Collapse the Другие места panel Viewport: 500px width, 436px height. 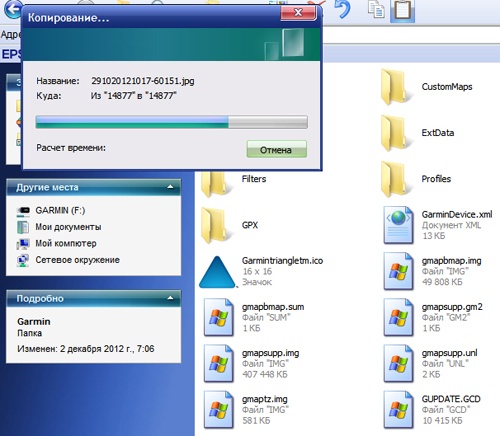[x=170, y=187]
